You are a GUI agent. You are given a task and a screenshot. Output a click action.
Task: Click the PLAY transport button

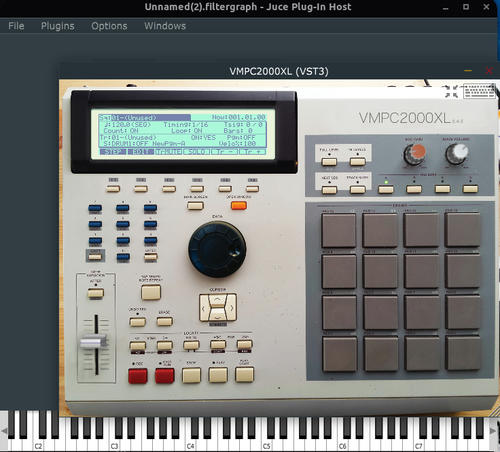coord(218,375)
